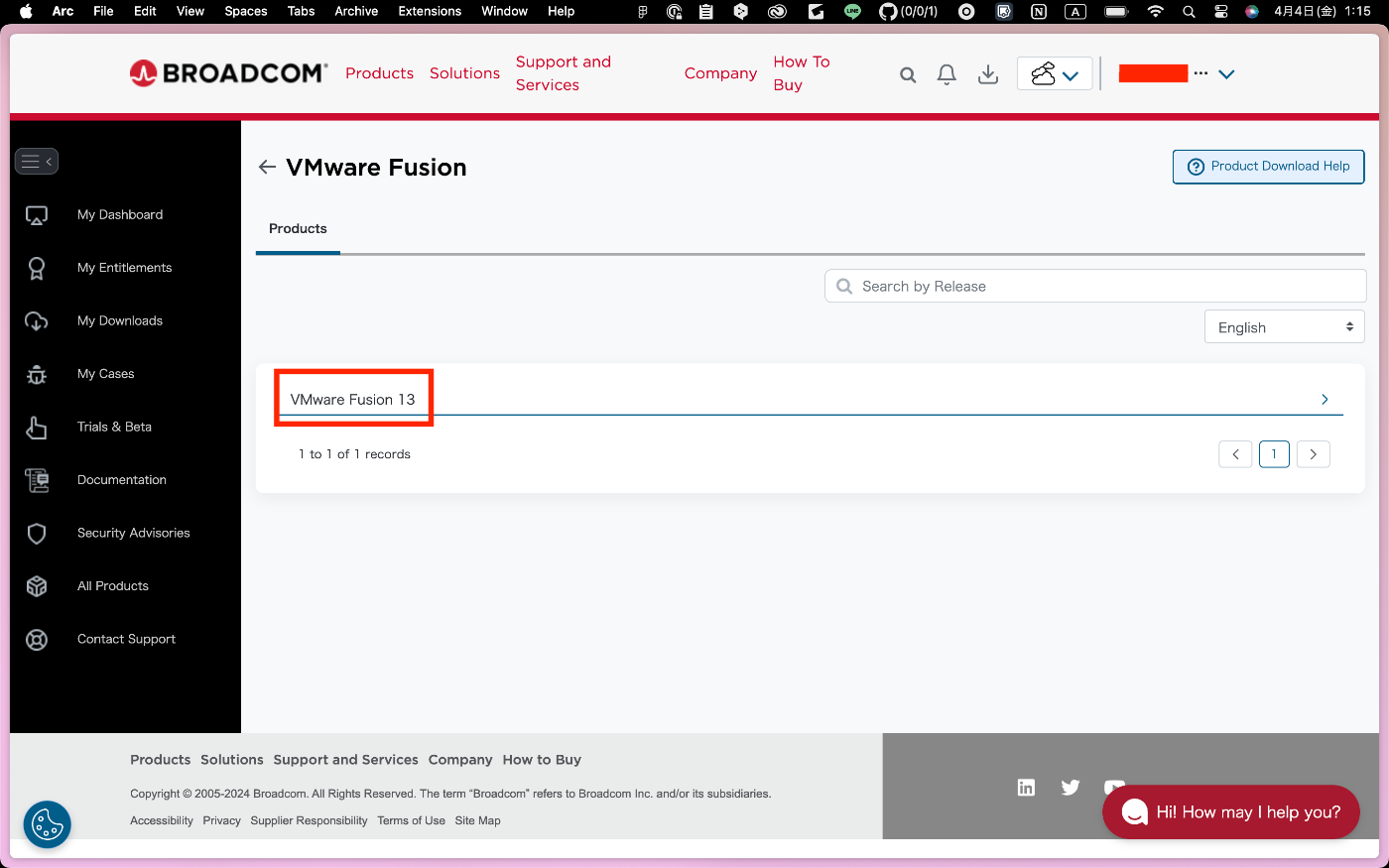
Task: Click the footer Support and Services link
Action: pos(346,760)
